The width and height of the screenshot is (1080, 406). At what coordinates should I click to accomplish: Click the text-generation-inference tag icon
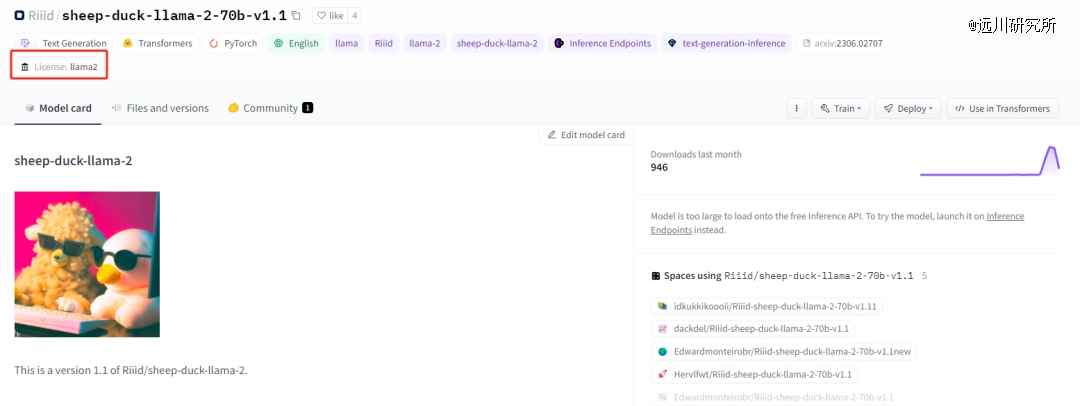[672, 43]
